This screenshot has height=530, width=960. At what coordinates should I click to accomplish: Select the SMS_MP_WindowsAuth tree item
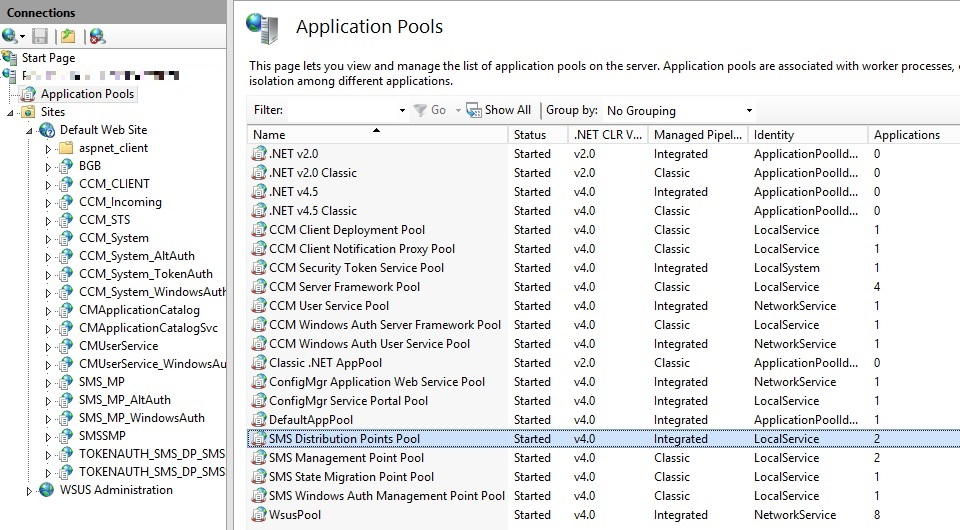141,418
